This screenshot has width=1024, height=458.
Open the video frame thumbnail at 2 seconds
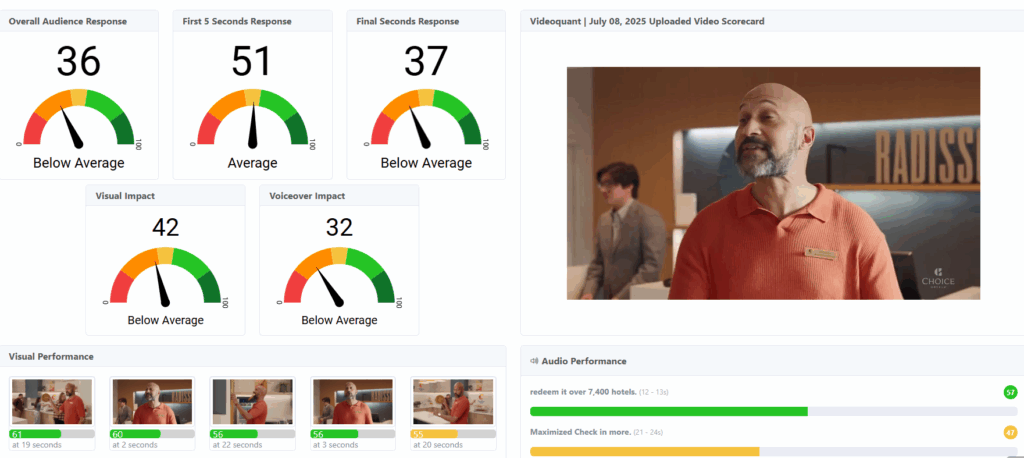(x=152, y=402)
